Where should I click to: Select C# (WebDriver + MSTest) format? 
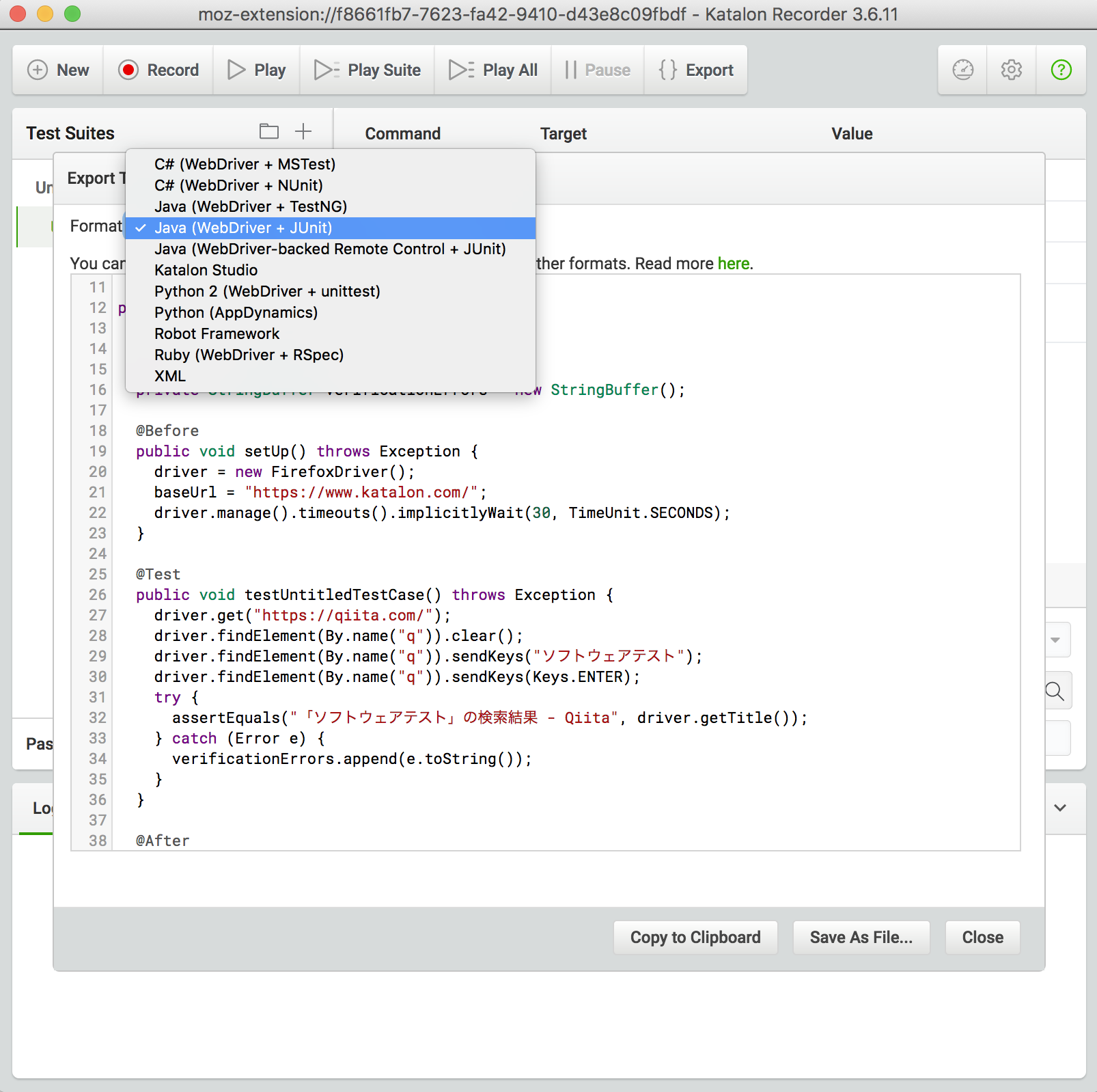click(x=245, y=164)
